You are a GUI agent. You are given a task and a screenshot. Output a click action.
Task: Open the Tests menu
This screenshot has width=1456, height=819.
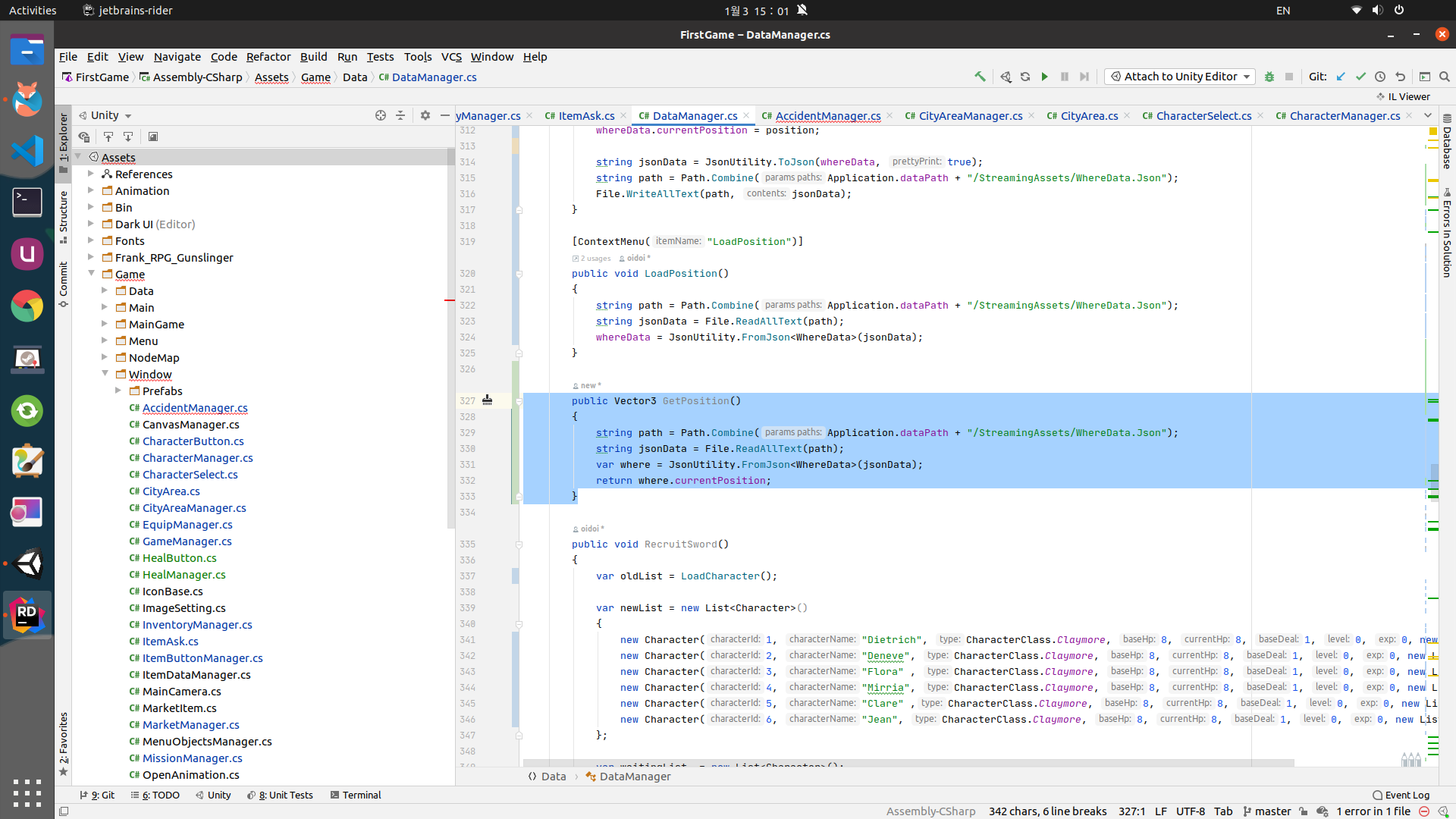click(380, 57)
